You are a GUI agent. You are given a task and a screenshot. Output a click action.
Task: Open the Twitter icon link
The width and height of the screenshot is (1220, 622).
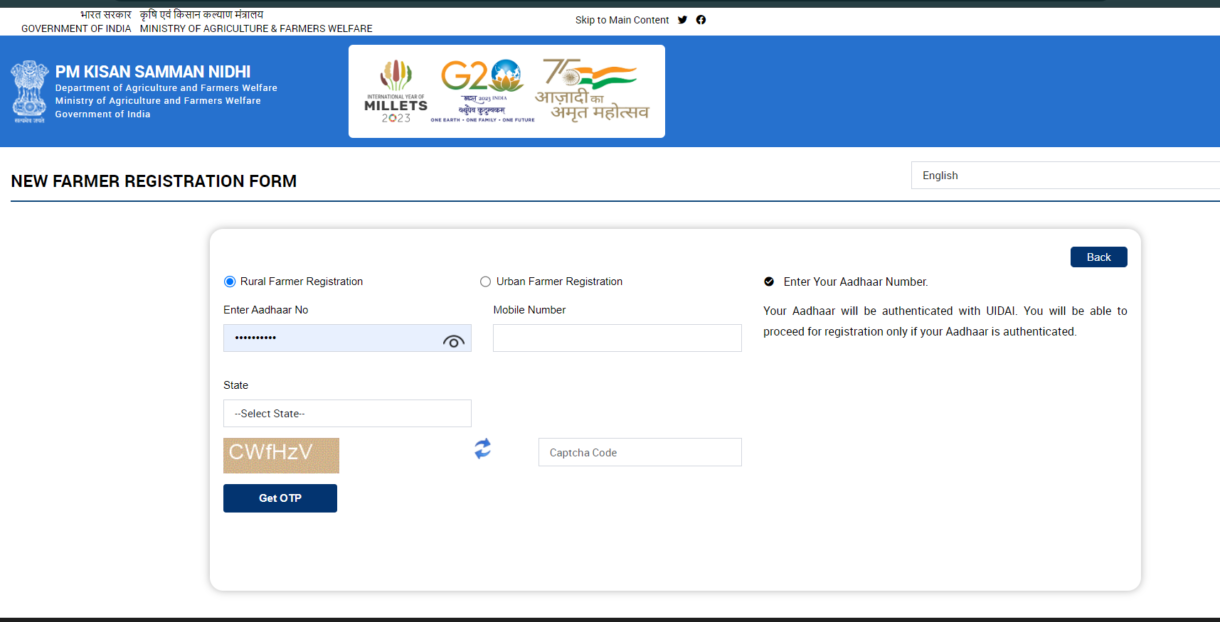point(682,20)
